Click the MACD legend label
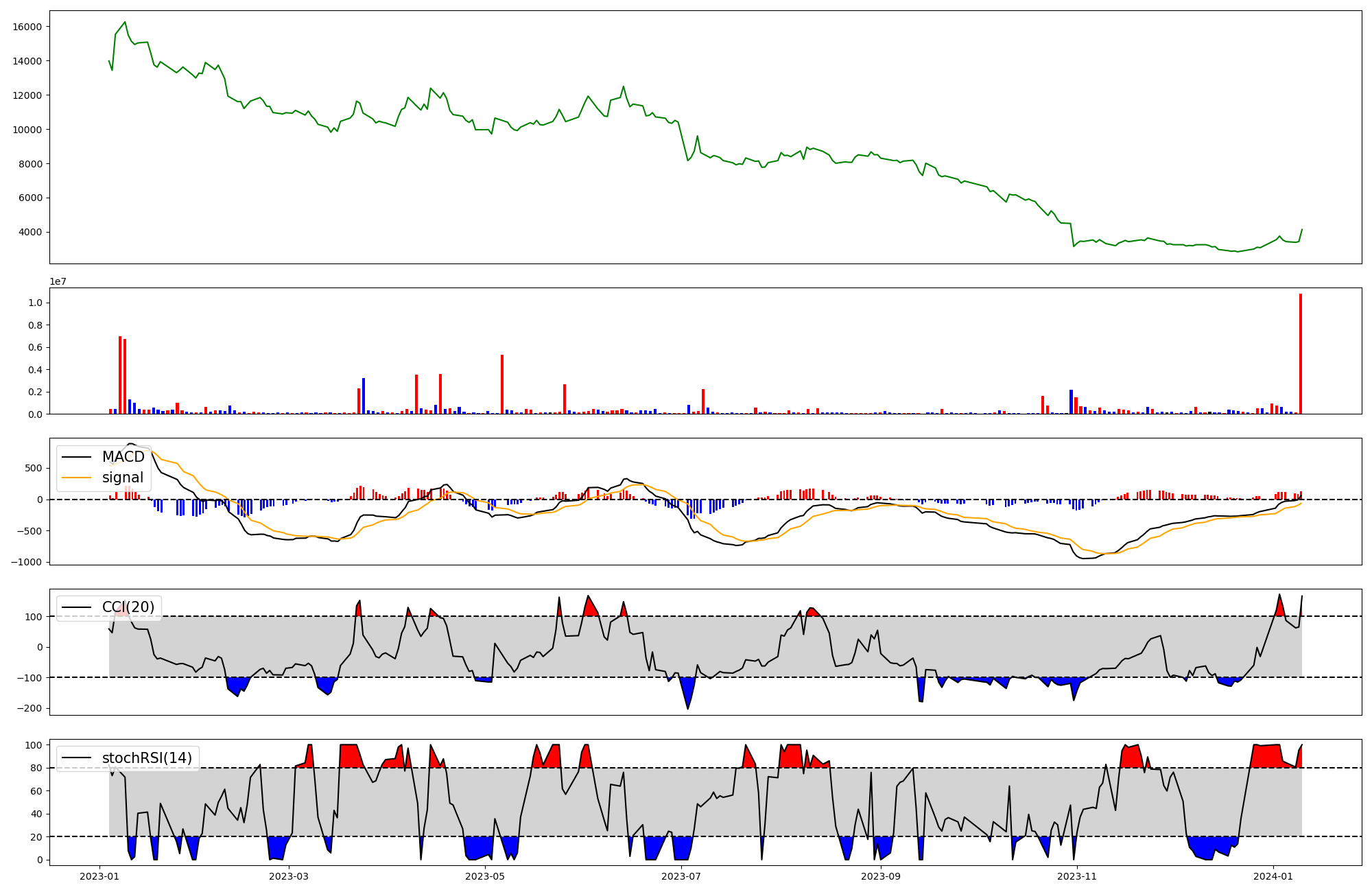The width and height of the screenshot is (1372, 892). click(x=123, y=457)
